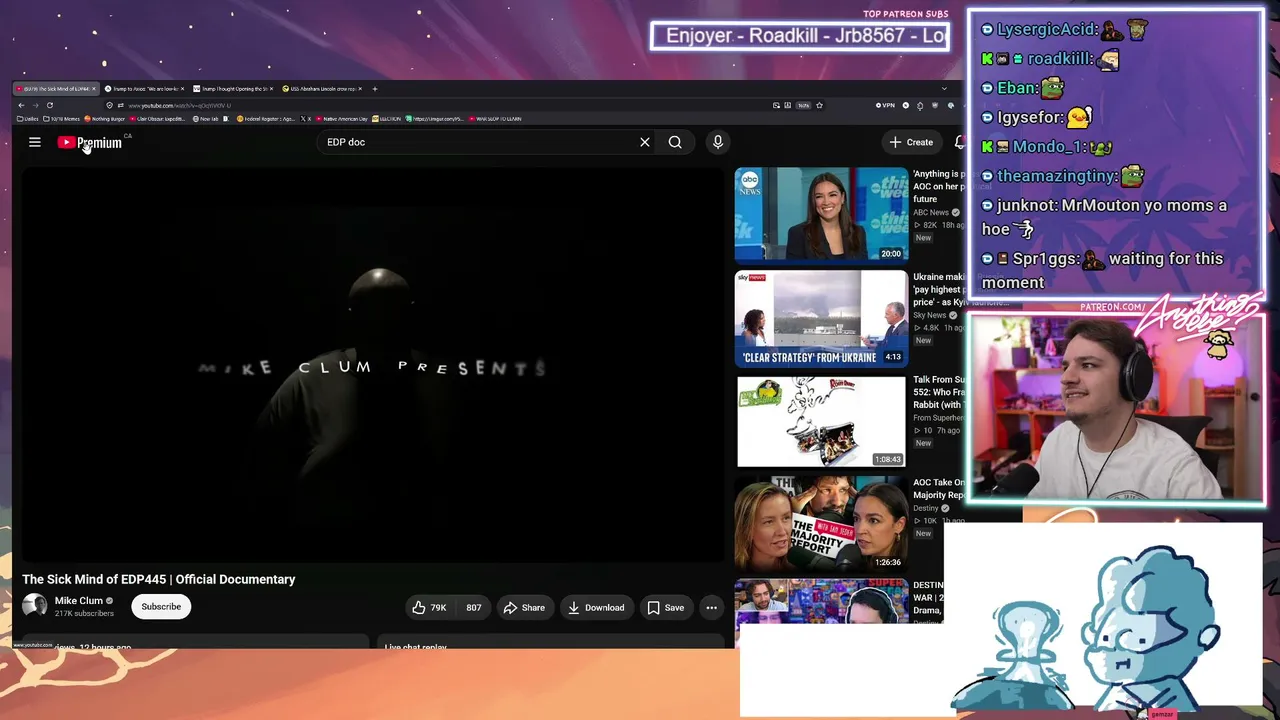Click the 'Live chat replay' text
The image size is (1280, 720).
416,646
